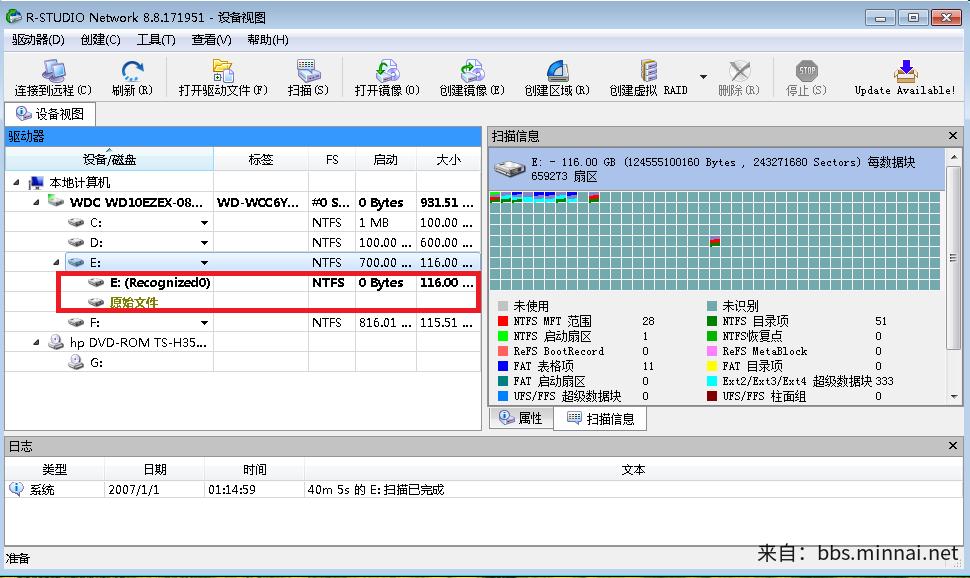Select the E: (Recognized0) partition
The image size is (970, 578).
point(160,283)
